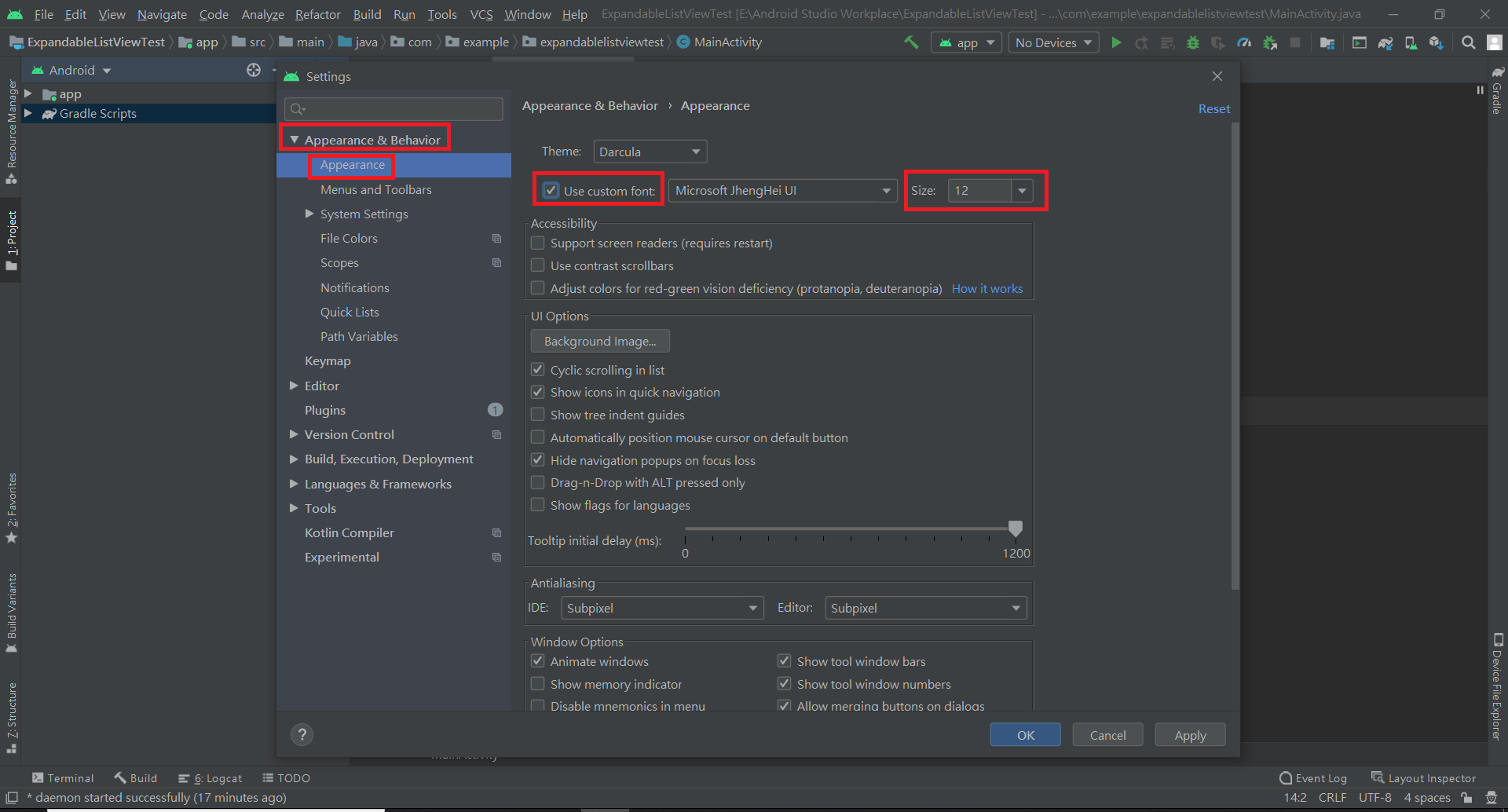
Task: Uncheck the Use custom font checkbox
Action: coord(551,190)
